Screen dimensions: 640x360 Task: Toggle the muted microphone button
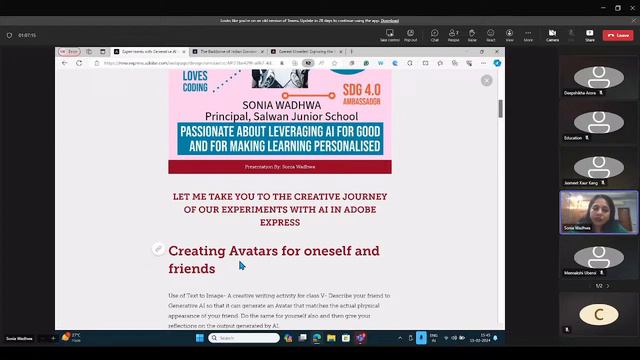click(x=571, y=35)
